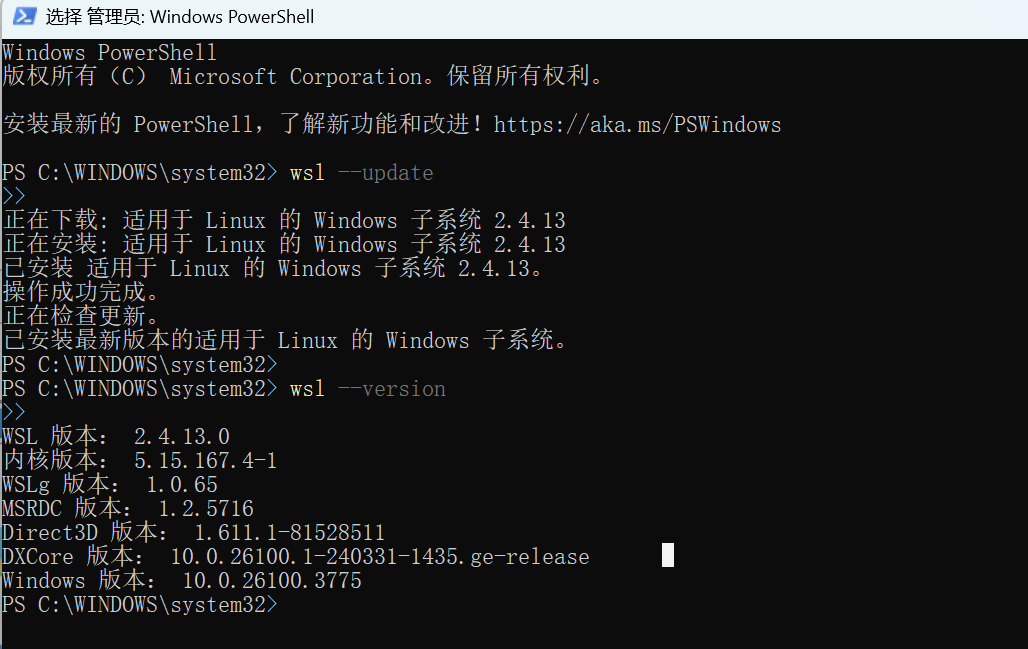Screen dimensions: 1028x649
Task: Click the window title text 管理员: Windows PowerShell
Action: (200, 17)
